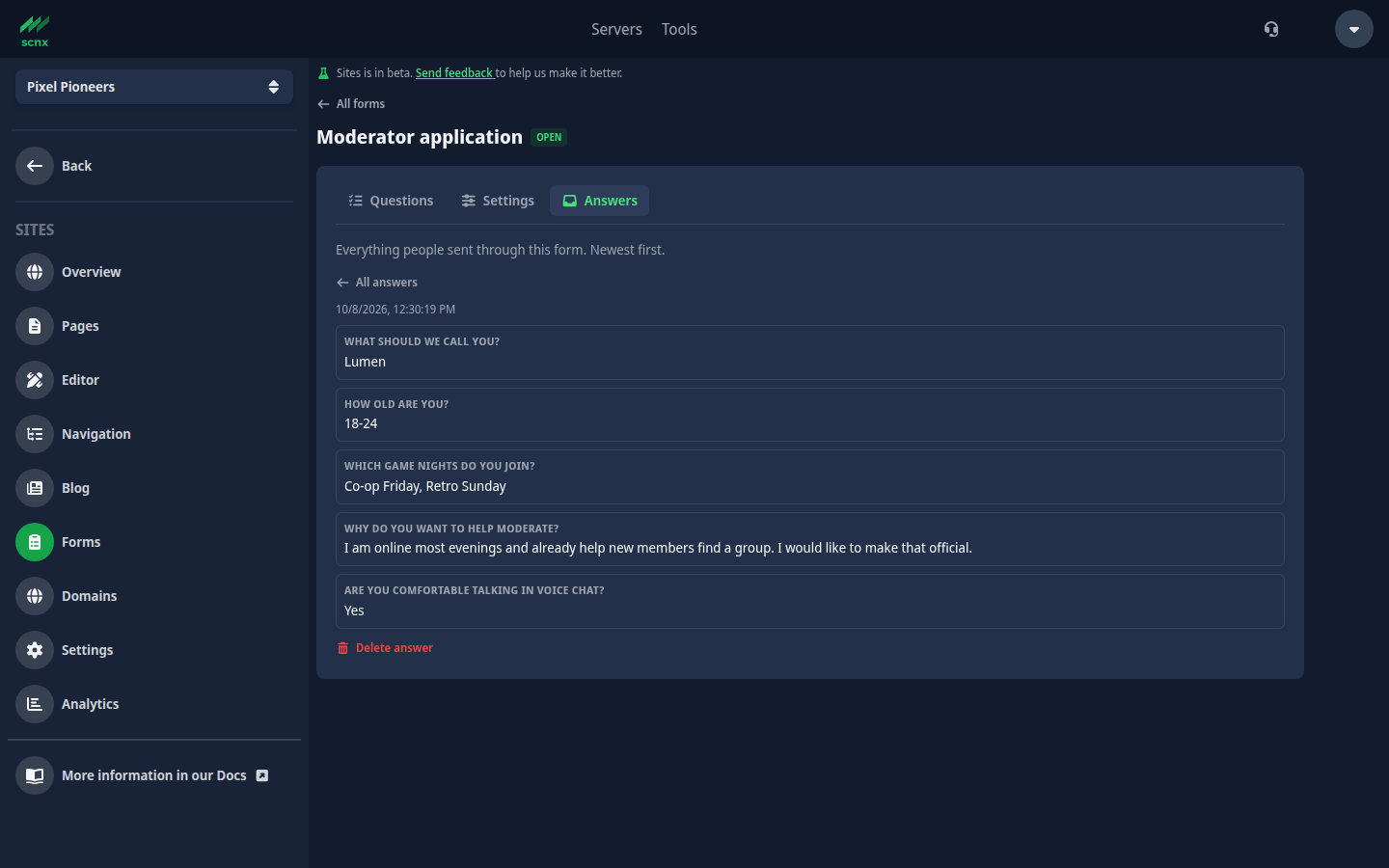
Task: Open the Analytics chart icon
Action: 35,704
